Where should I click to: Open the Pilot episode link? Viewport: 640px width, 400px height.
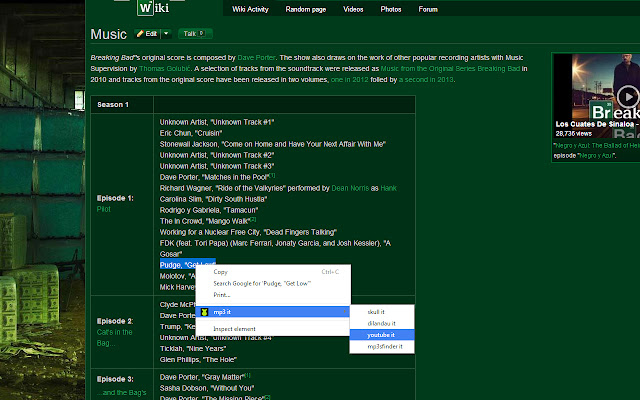pyautogui.click(x=104, y=209)
